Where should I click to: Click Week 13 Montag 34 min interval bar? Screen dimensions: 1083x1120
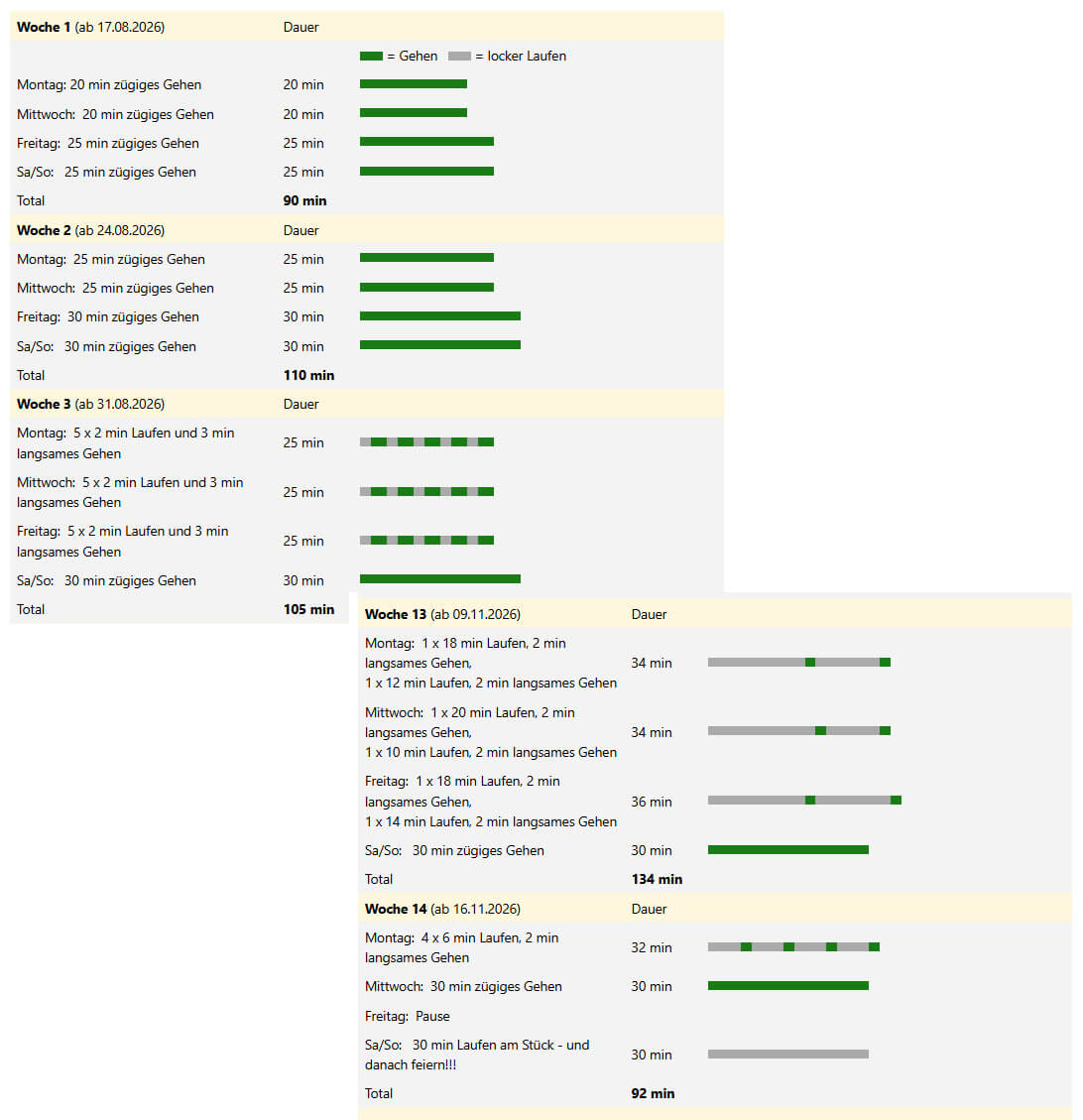tap(799, 662)
